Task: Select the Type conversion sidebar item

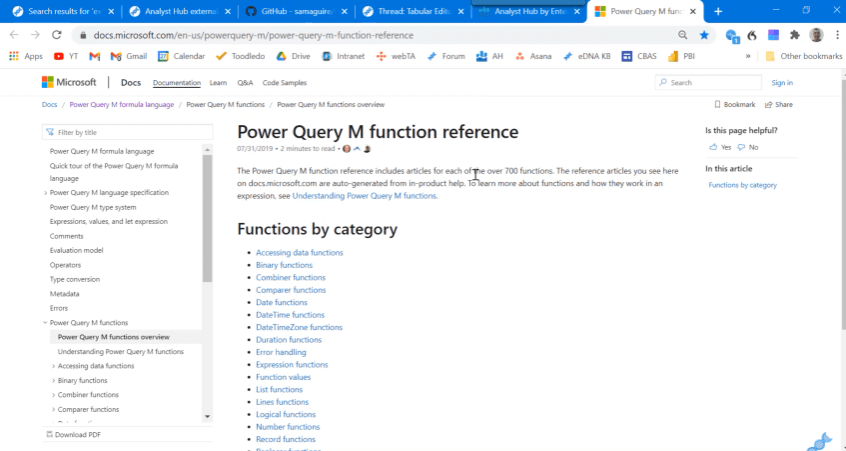Action: (74, 279)
